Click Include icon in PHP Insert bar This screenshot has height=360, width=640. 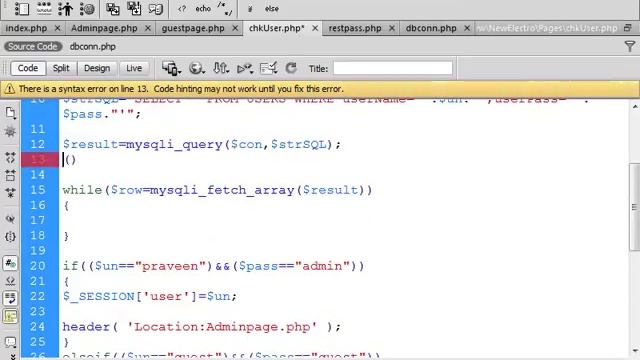click(x=113, y=9)
